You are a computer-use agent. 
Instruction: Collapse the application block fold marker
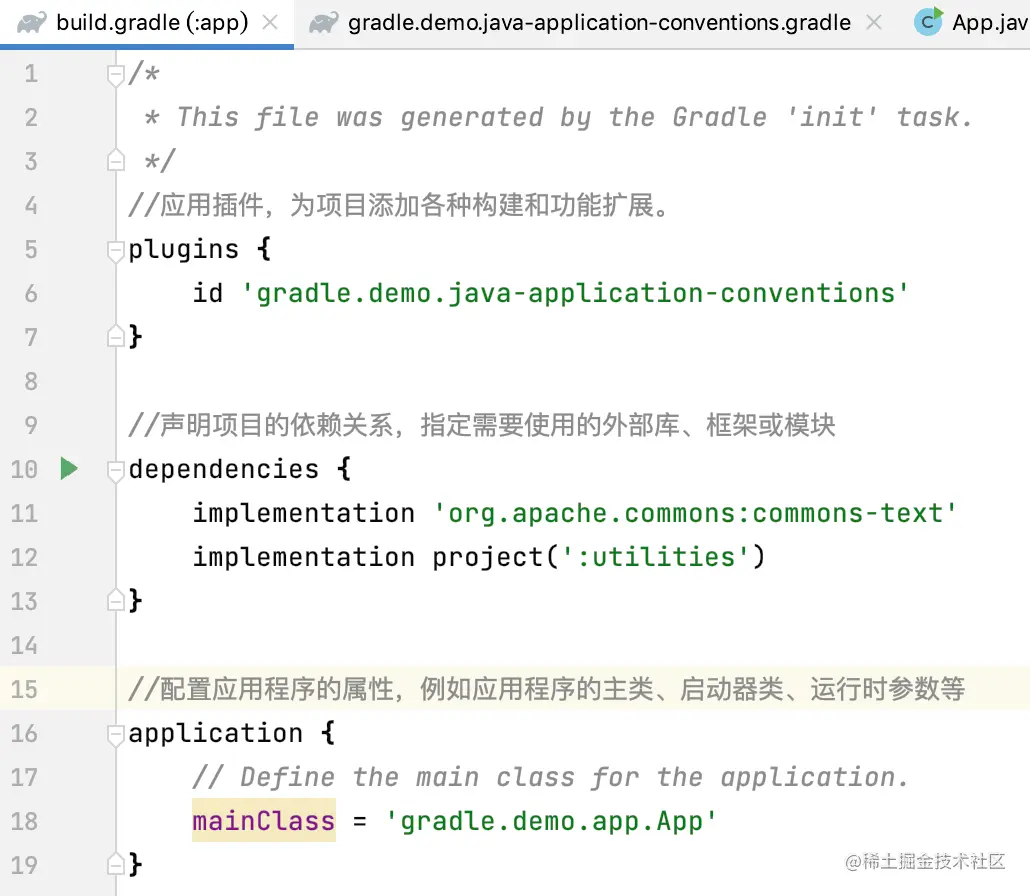(x=116, y=734)
